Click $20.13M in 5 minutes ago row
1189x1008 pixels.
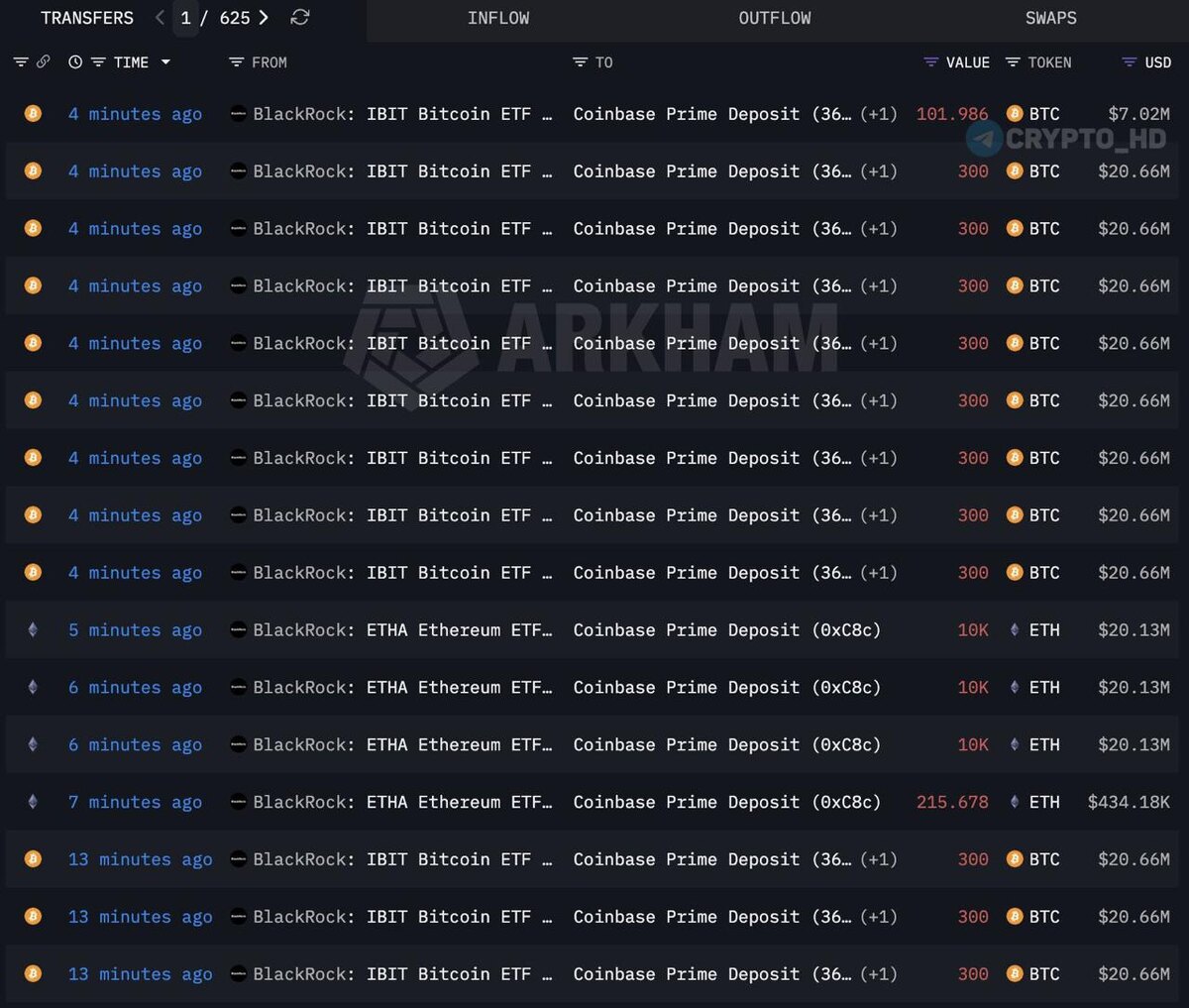coord(1134,630)
